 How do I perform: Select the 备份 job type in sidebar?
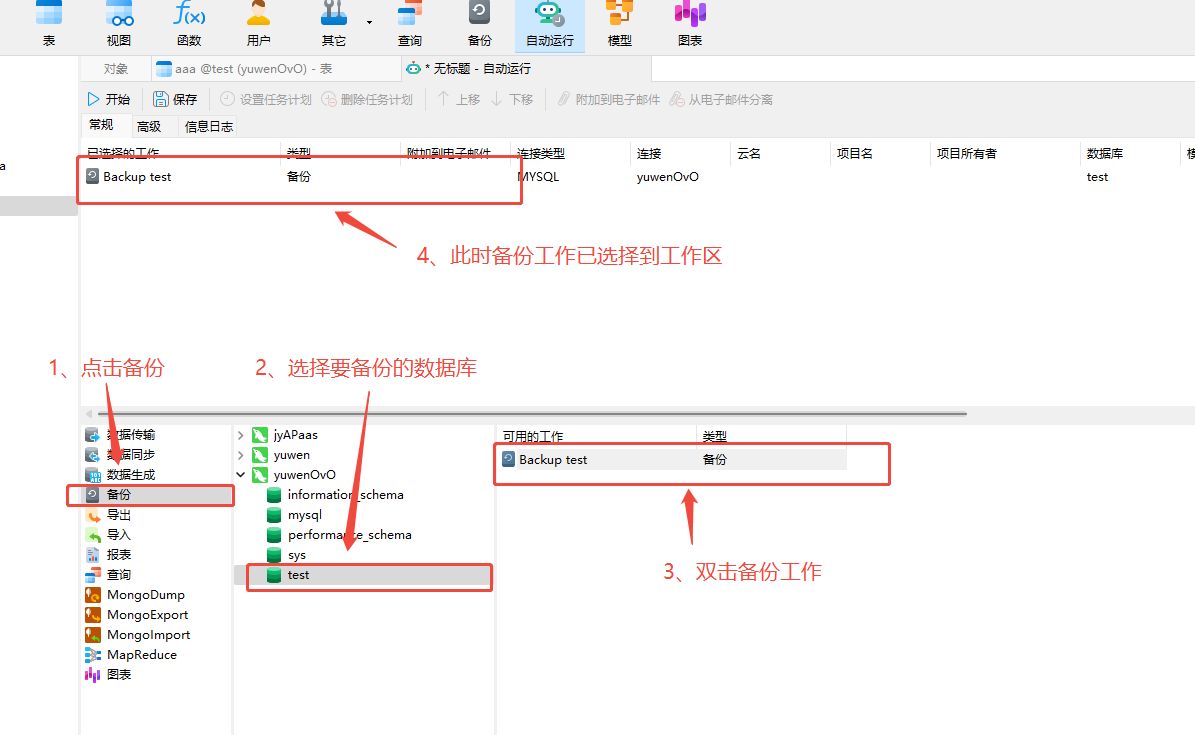tap(119, 494)
